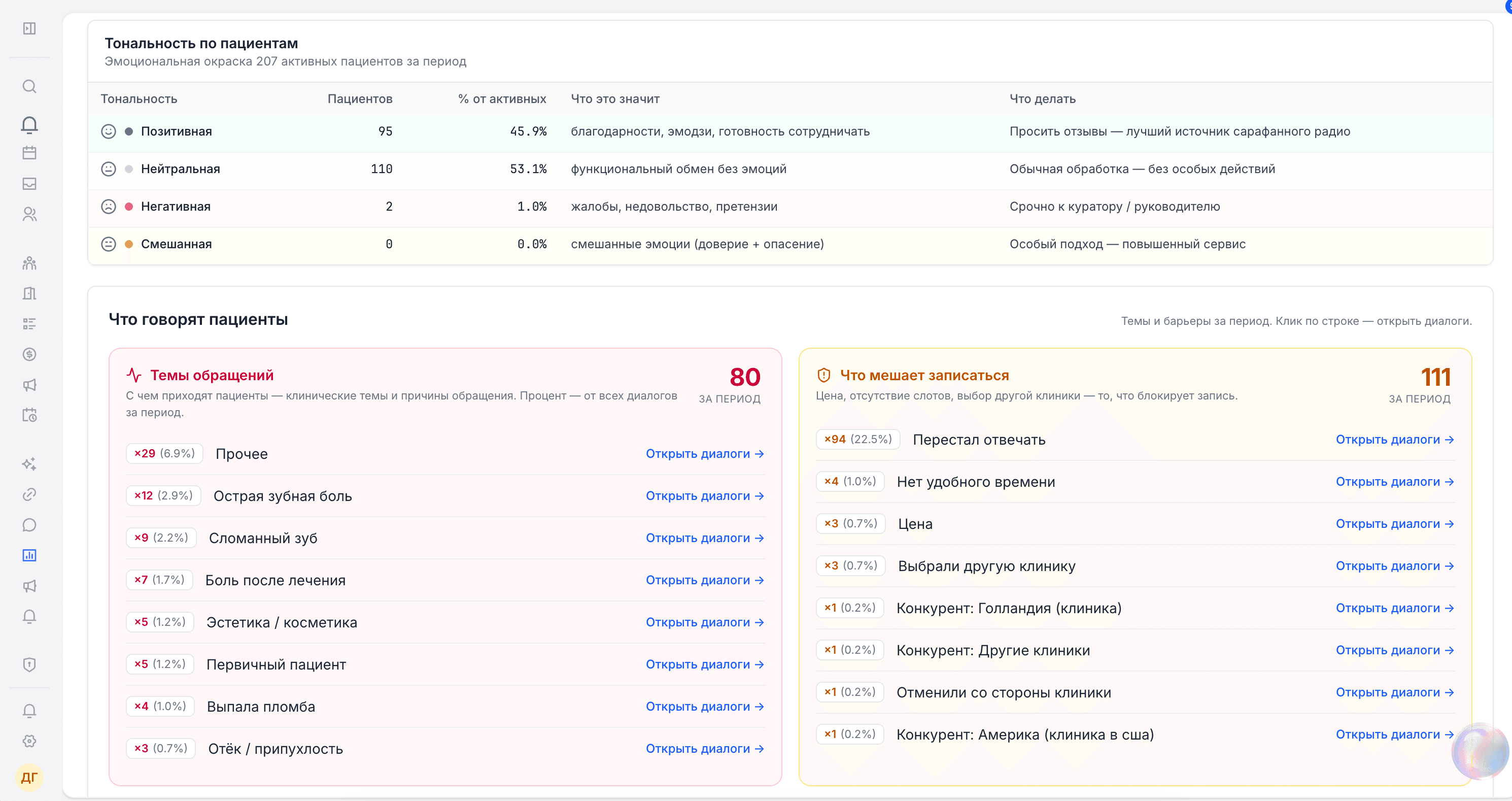Open the dollar coin finance sidebar icon
This screenshot has width=1512, height=801.
(x=29, y=355)
